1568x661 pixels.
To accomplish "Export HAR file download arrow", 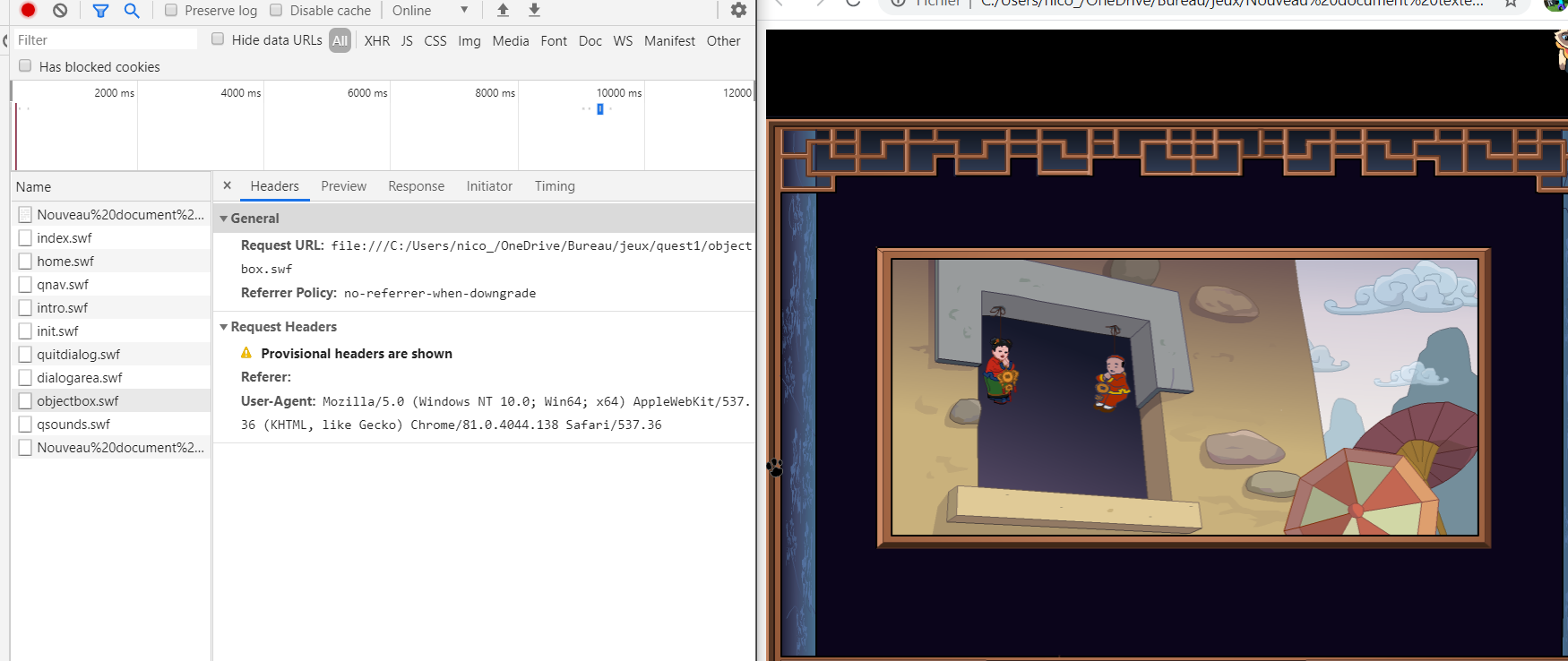I will [534, 10].
